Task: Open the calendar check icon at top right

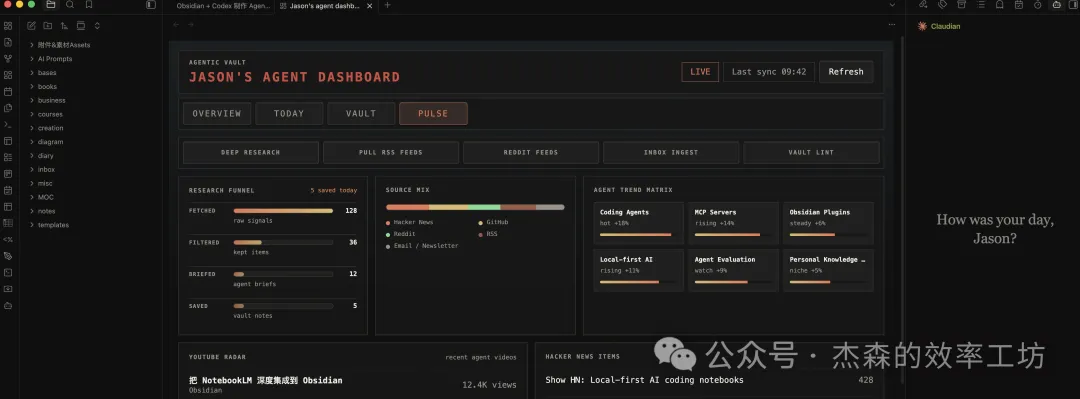Action: point(1019,5)
